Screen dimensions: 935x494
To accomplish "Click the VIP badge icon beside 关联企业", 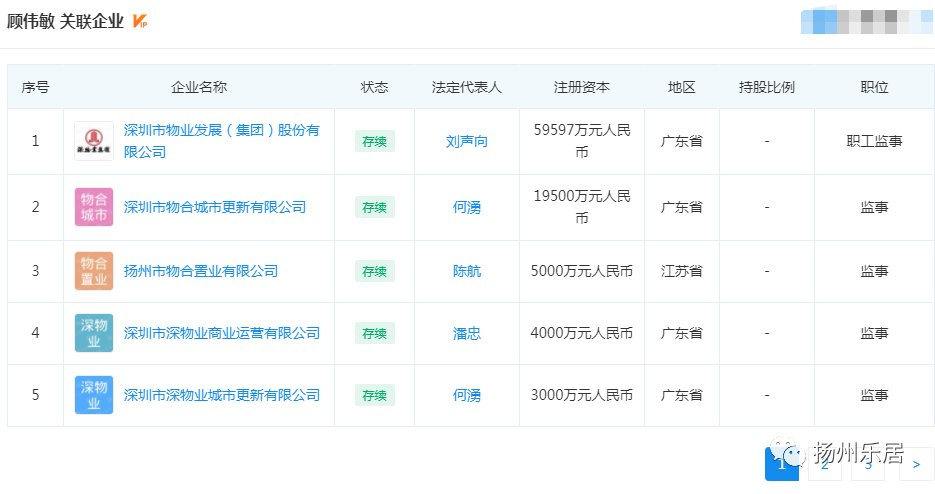I will coord(140,22).
